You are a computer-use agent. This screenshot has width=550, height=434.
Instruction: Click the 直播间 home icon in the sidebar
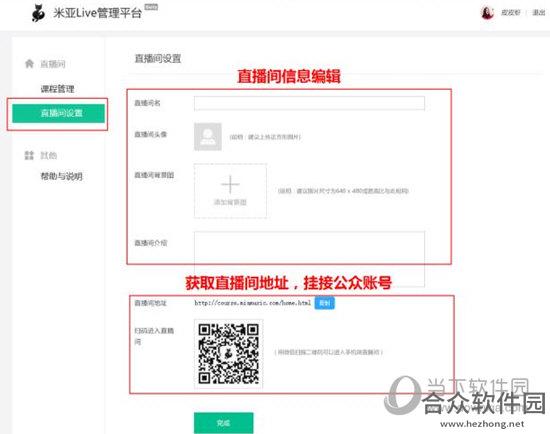(29, 64)
